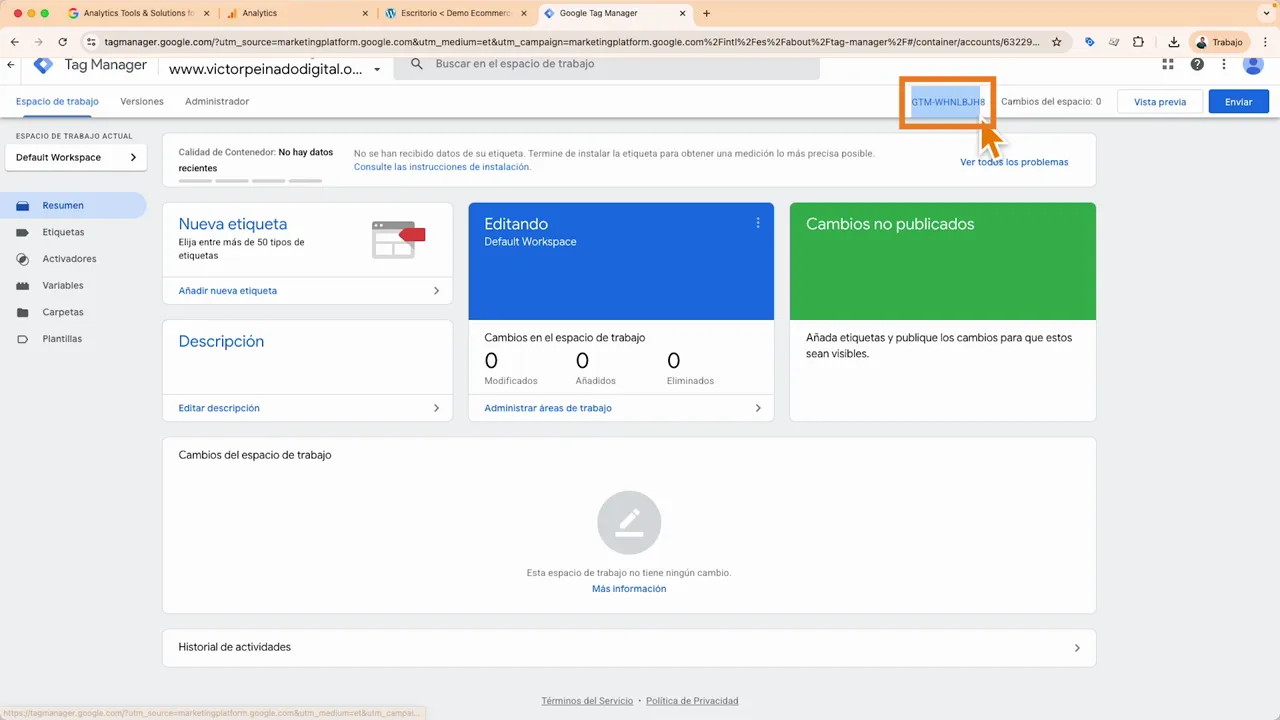Open Ver todos los problemas link

(1014, 161)
